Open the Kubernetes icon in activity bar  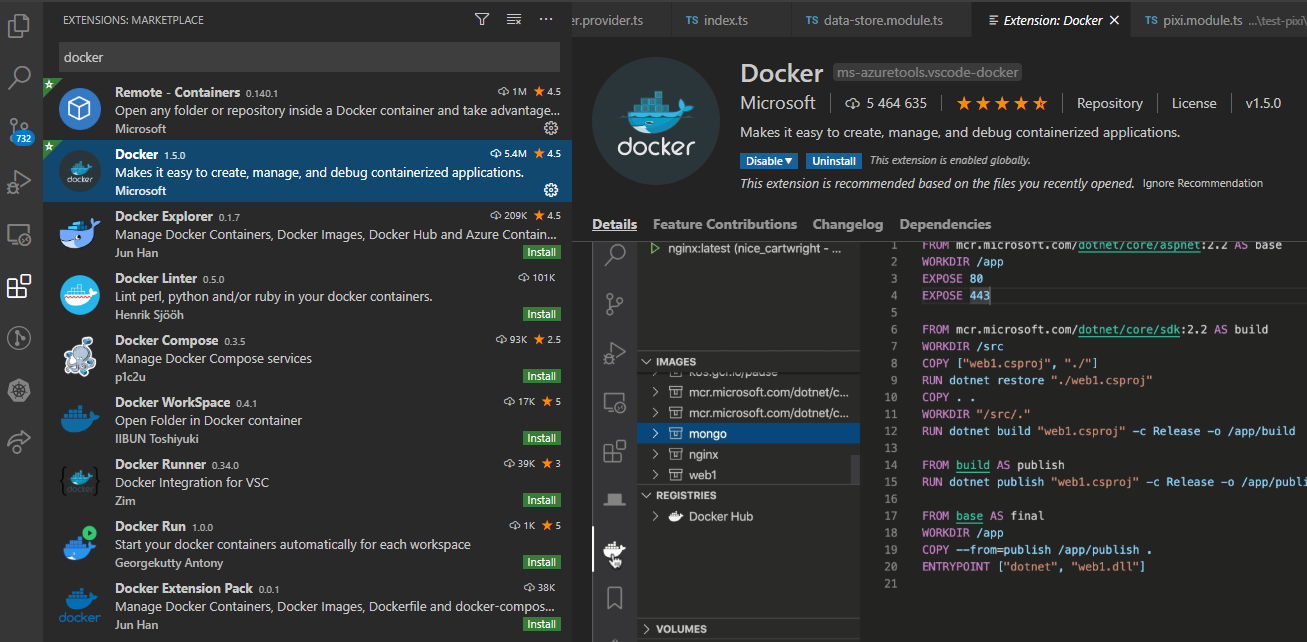pyautogui.click(x=19, y=390)
